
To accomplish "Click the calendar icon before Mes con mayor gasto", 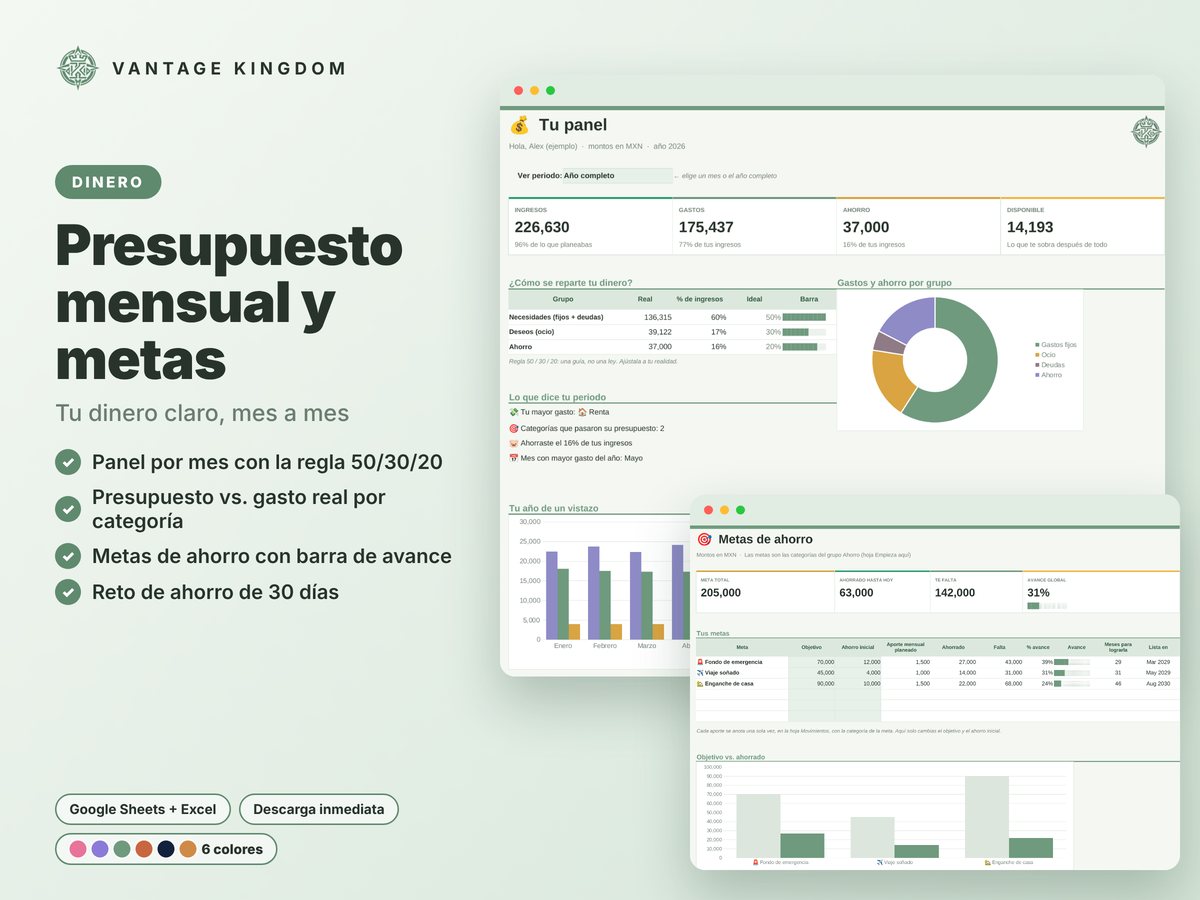I will (x=514, y=458).
